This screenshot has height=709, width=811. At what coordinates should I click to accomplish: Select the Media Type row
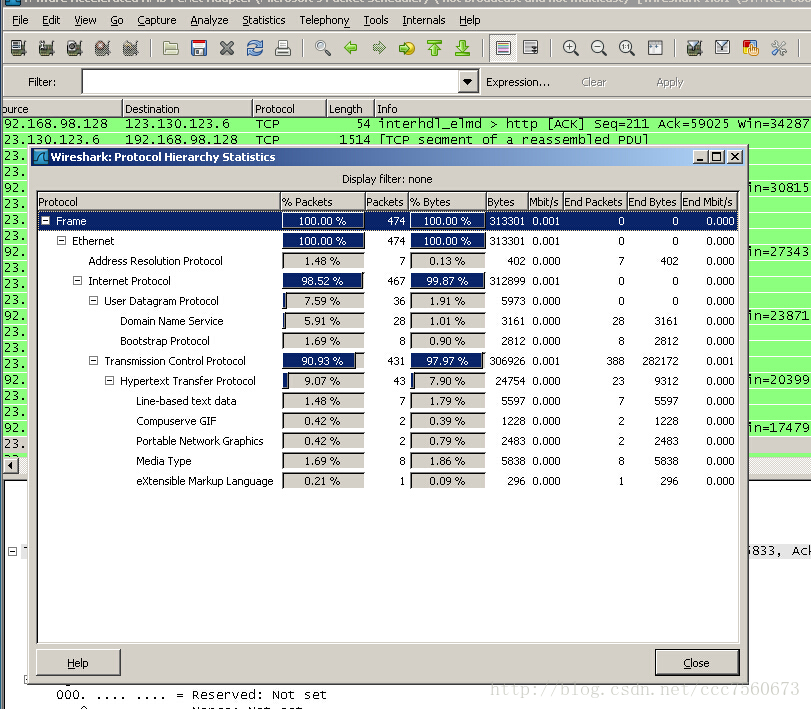point(388,461)
